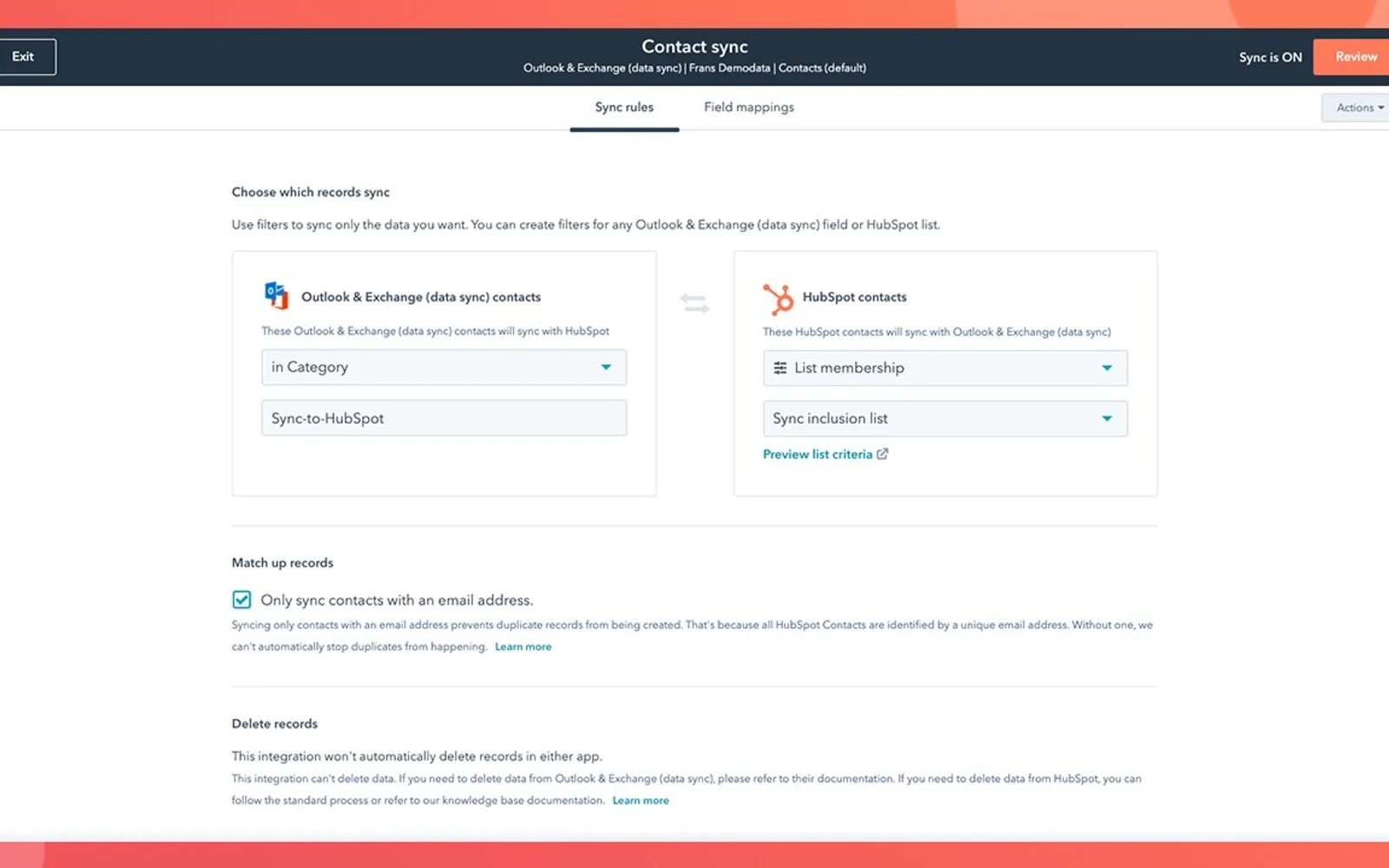Viewport: 1389px width, 868px height.
Task: Switch to the Field mappings tab
Action: (x=749, y=108)
